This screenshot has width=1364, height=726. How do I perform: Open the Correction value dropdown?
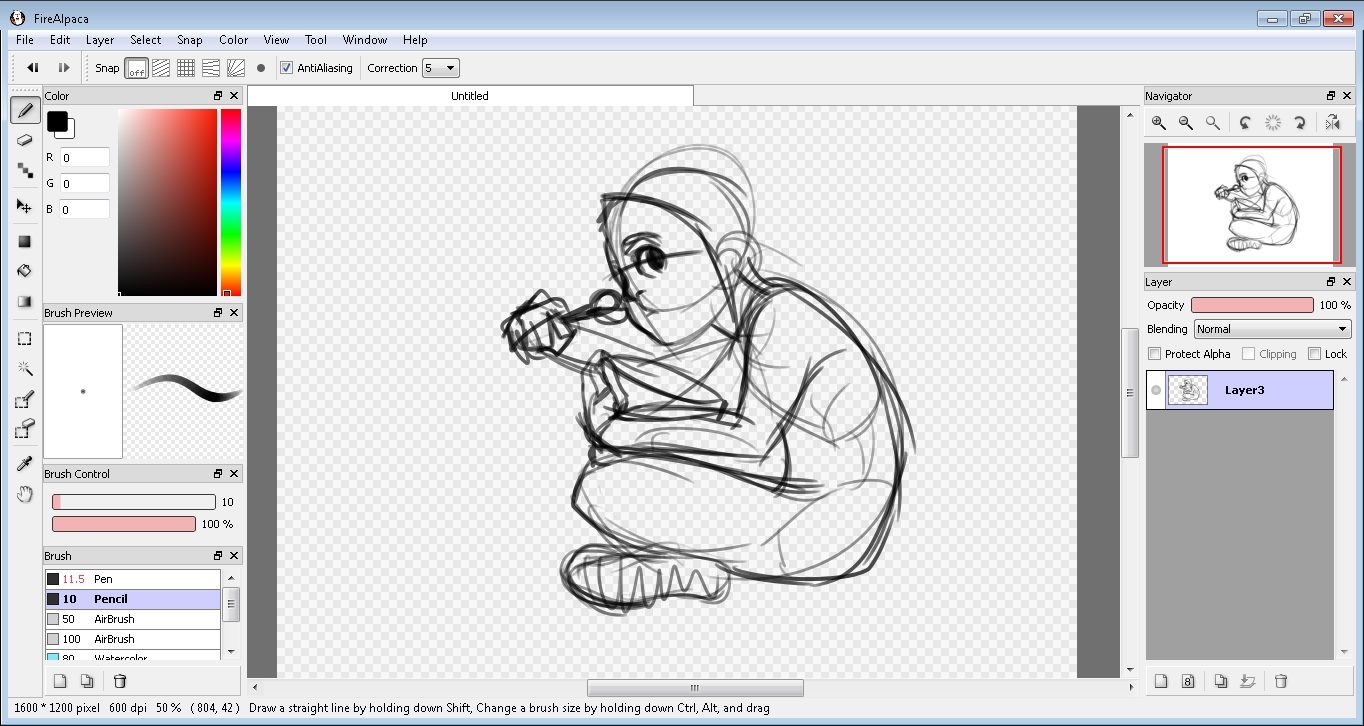point(440,68)
